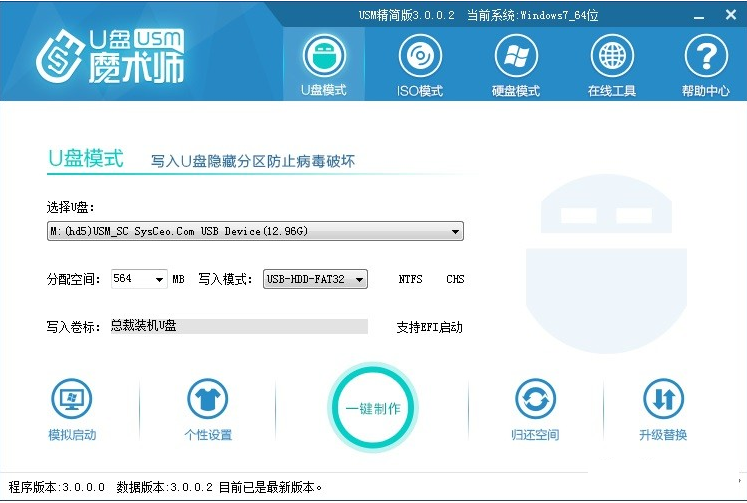Minimize the USM window
Image resolution: width=747 pixels, height=503 pixels.
[x=699, y=16]
